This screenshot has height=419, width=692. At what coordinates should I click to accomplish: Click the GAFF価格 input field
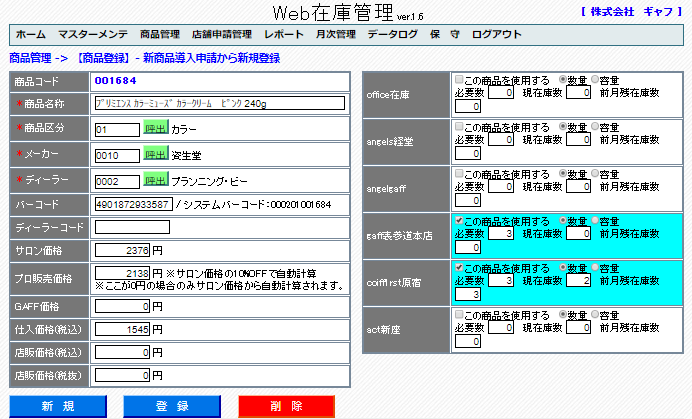point(122,306)
